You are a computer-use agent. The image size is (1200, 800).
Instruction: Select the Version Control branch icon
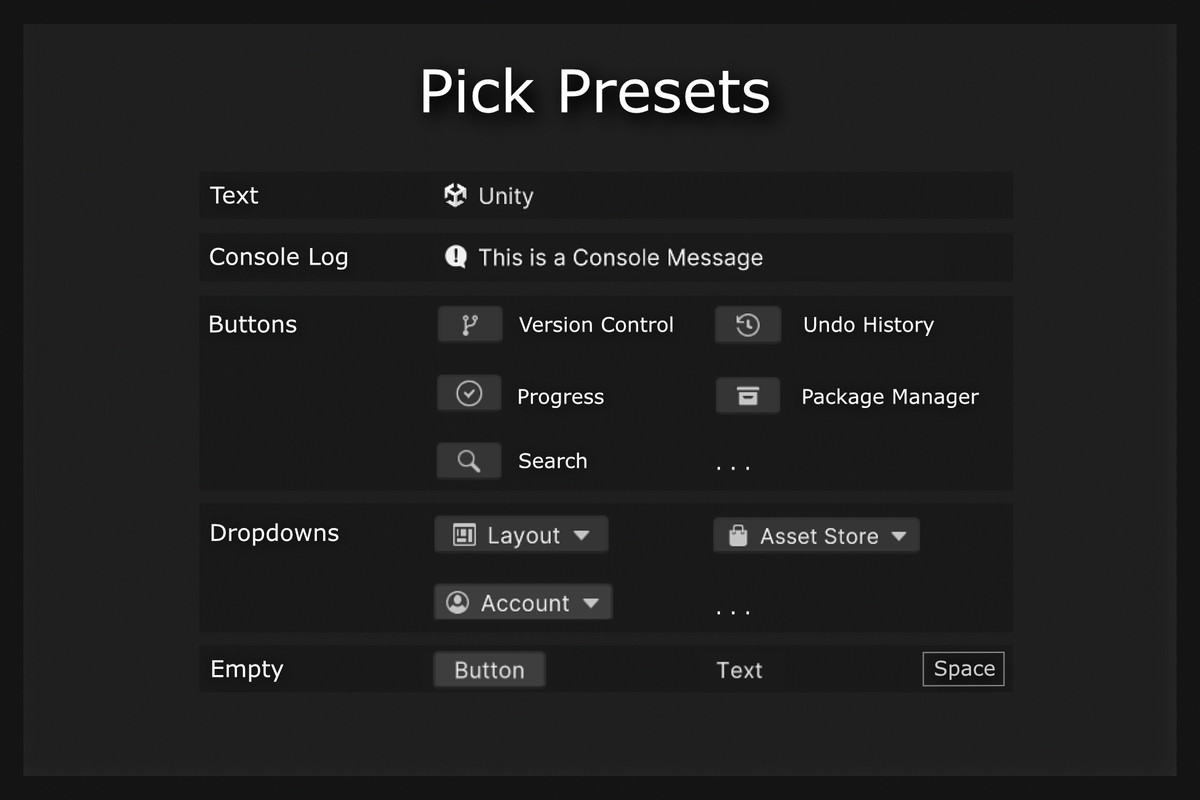tap(469, 324)
